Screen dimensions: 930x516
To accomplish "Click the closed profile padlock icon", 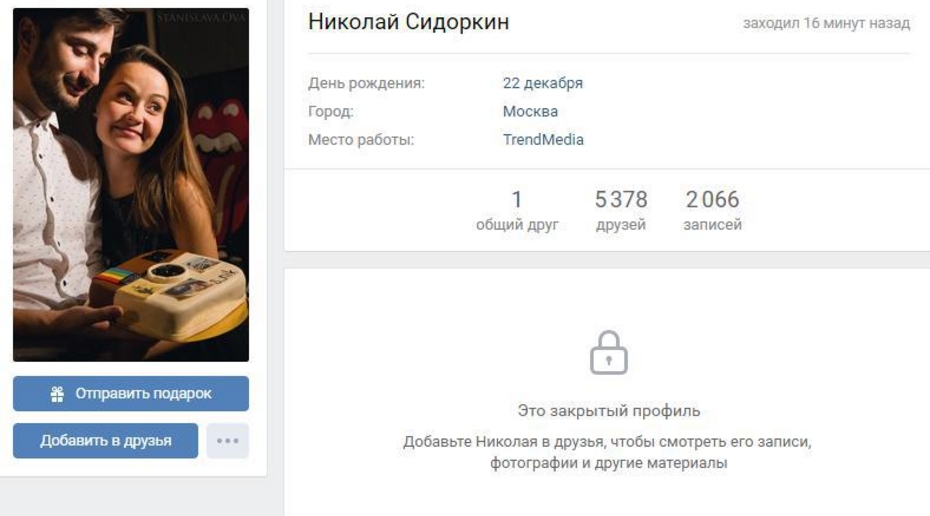I will point(609,352).
